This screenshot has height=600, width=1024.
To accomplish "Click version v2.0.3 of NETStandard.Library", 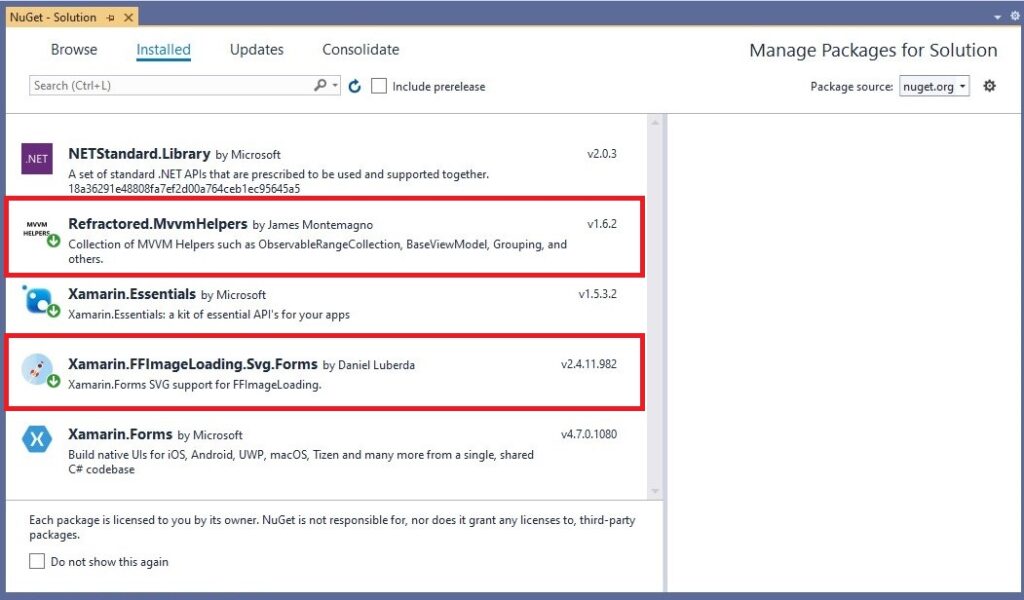I will 601,154.
